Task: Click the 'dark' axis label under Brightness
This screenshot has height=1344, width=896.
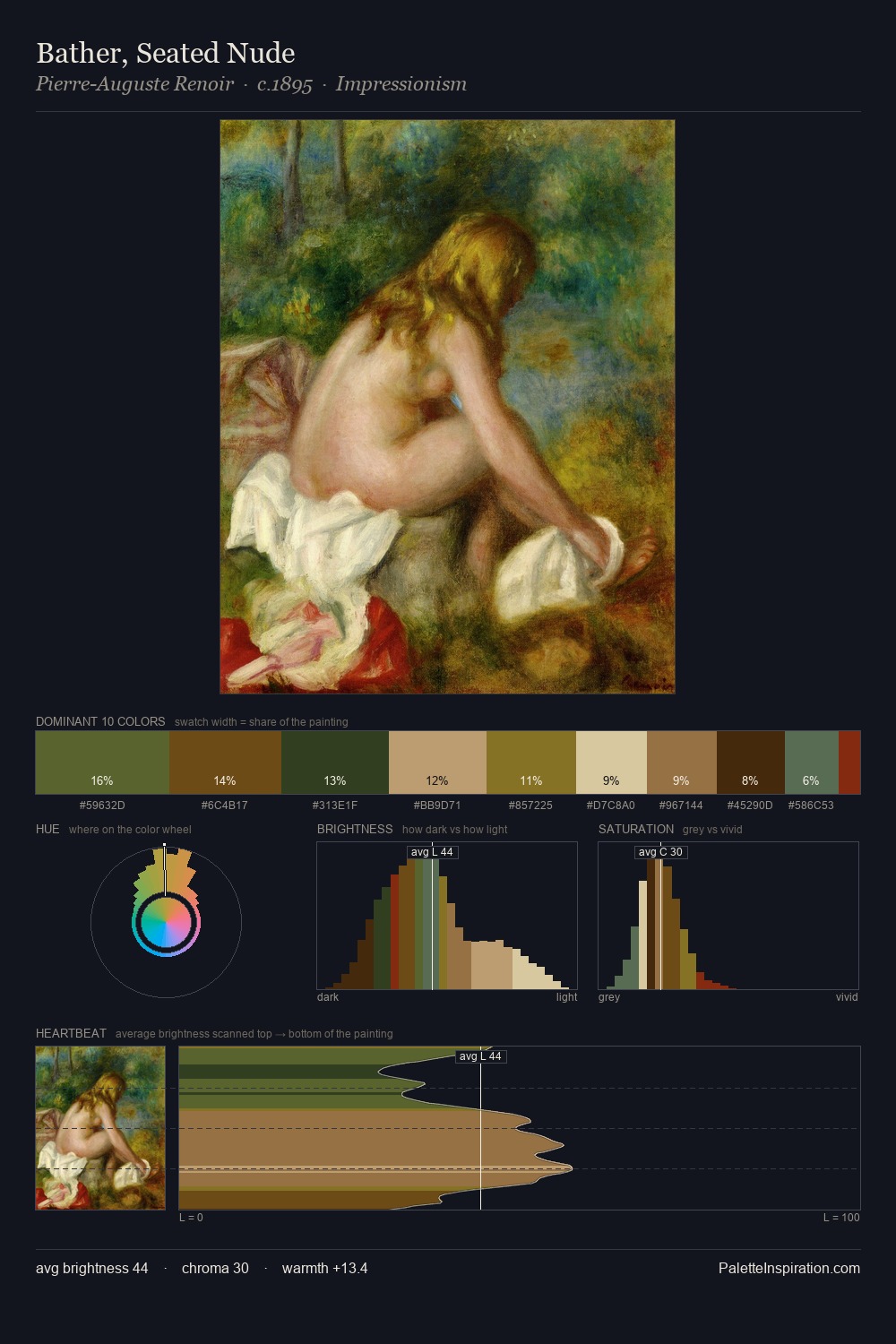Action: [x=328, y=997]
